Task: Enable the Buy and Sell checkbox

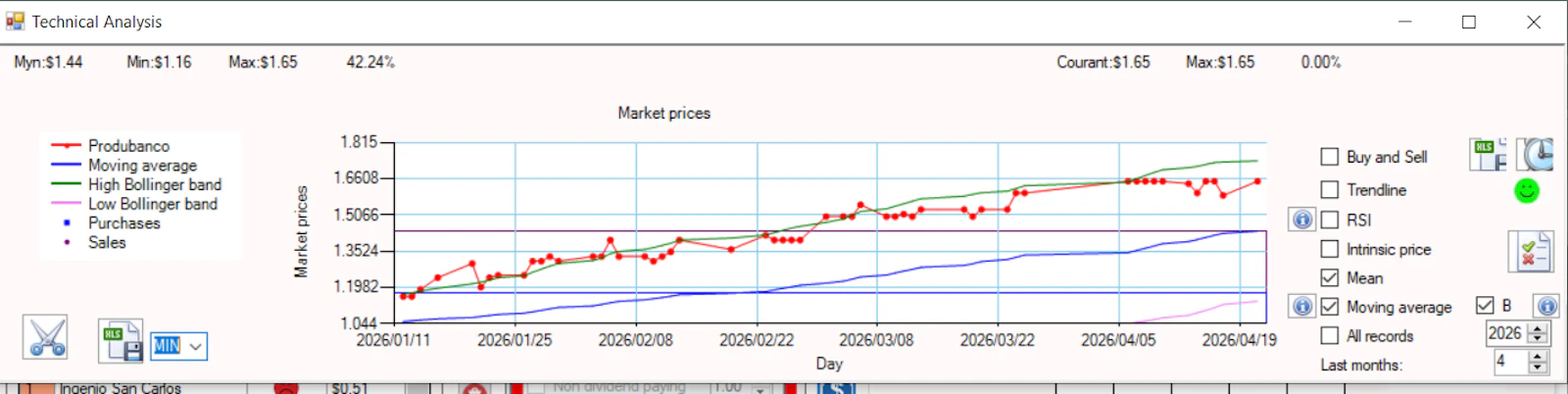Action: click(1329, 157)
